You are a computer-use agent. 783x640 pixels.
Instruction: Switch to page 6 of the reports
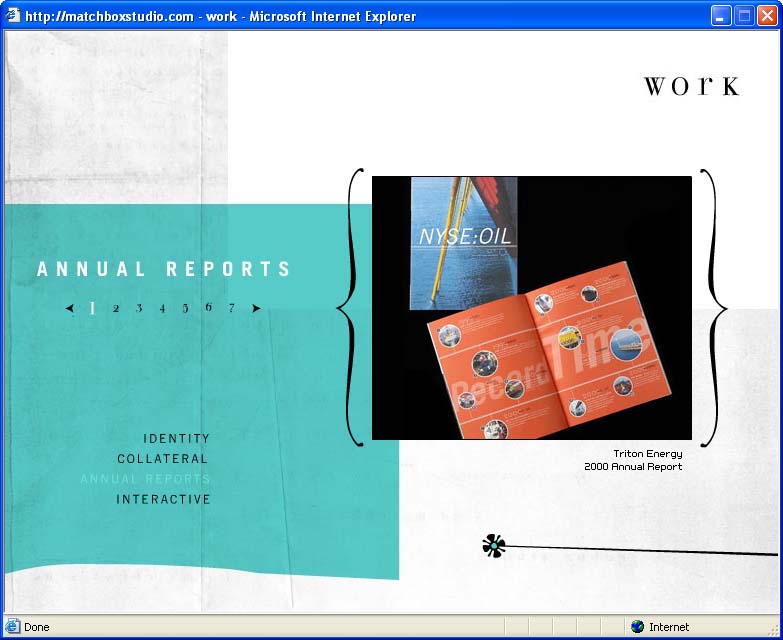pos(208,307)
